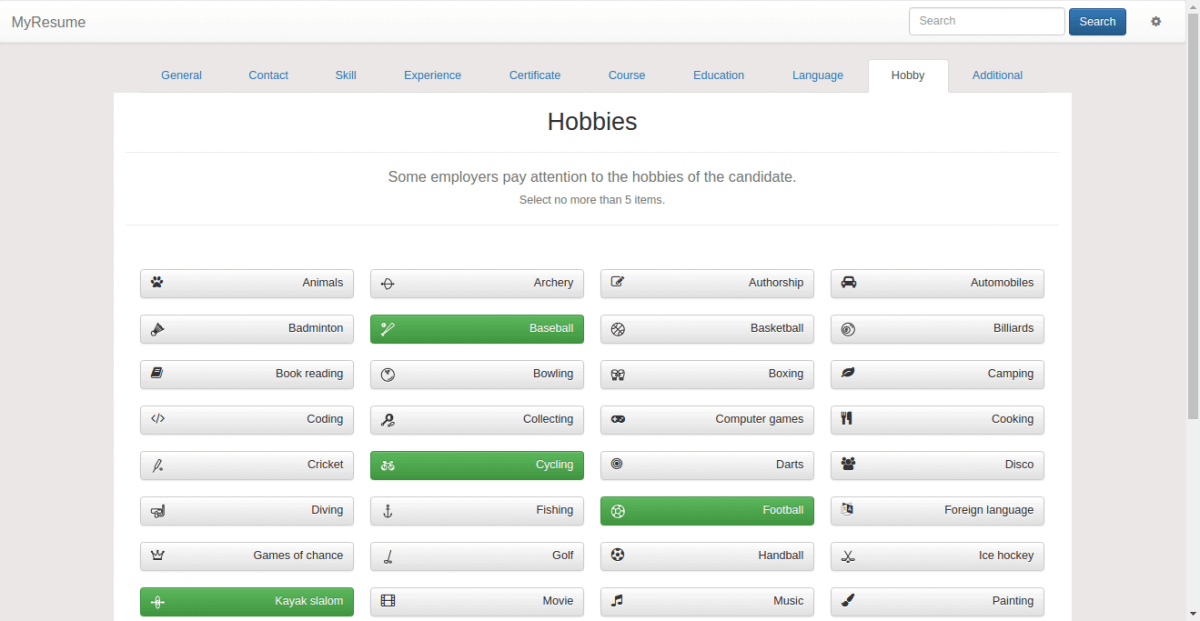Click the pencil-edit icon on Authorship
Screen dimensions: 1200x621
617,282
